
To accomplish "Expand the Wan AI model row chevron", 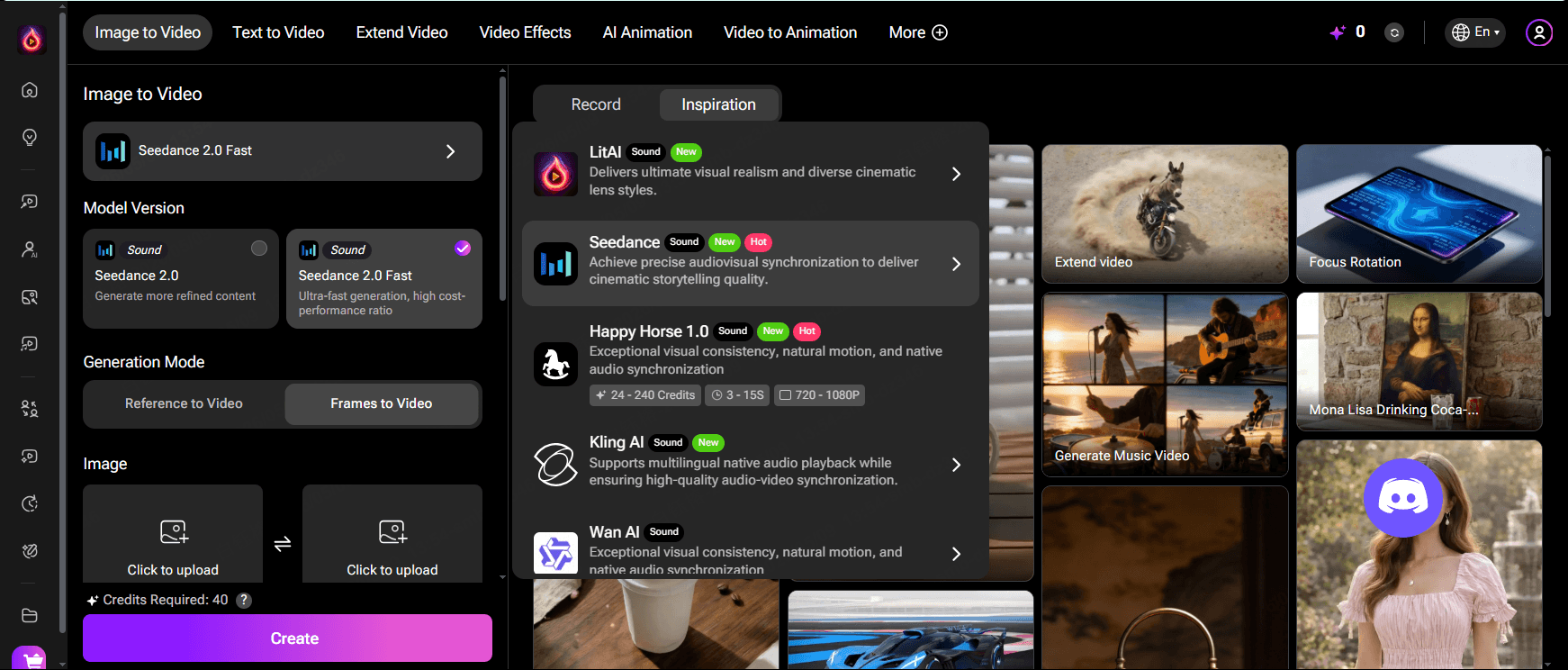I will 956,554.
